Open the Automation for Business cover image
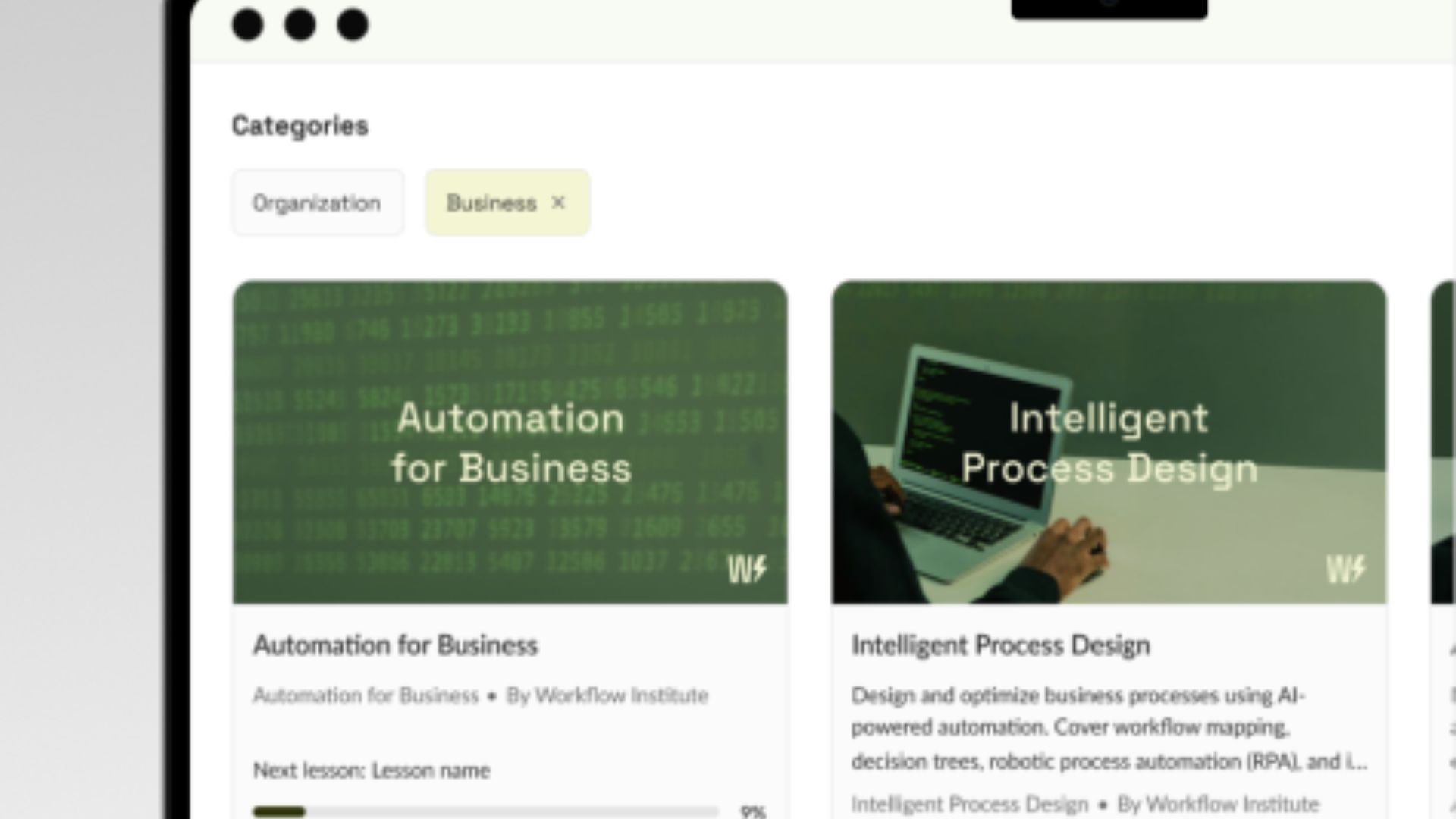Screen dimensions: 1456x819 510,442
